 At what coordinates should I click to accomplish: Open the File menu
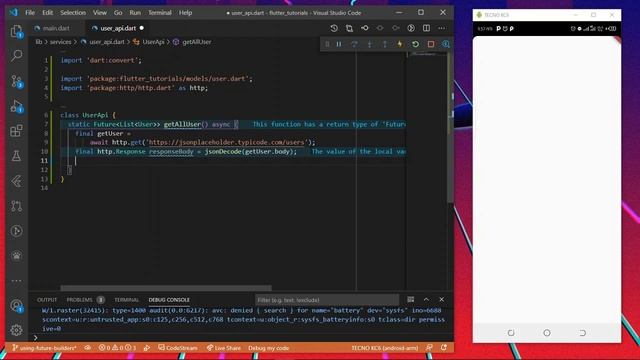click(30, 13)
